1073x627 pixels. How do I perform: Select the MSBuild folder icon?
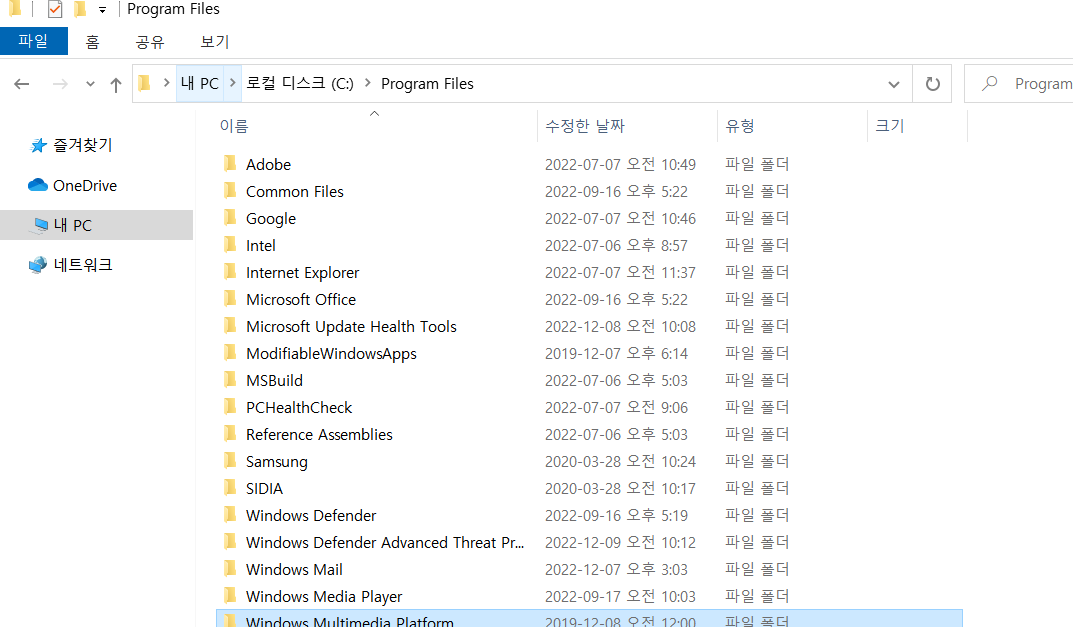(231, 380)
